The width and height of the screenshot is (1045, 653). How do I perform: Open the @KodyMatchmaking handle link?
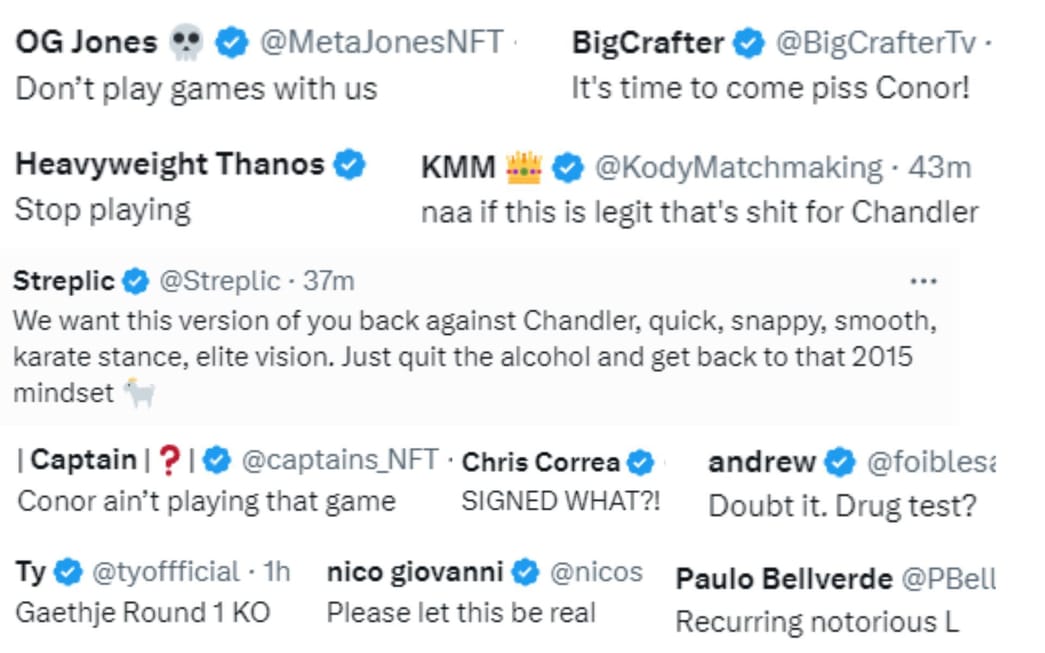(x=738, y=167)
